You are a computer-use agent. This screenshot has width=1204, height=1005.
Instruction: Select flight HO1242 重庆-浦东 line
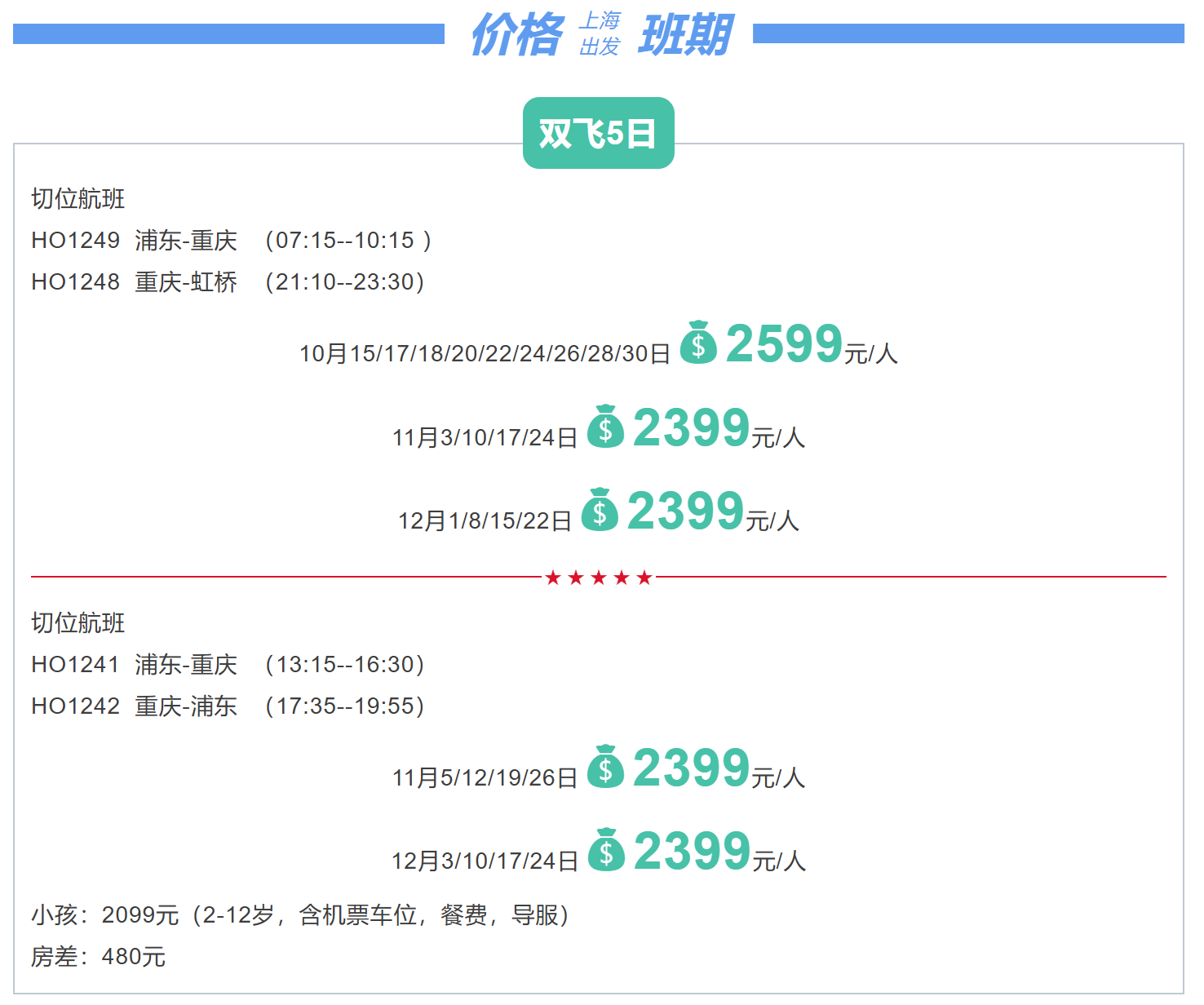point(228,706)
